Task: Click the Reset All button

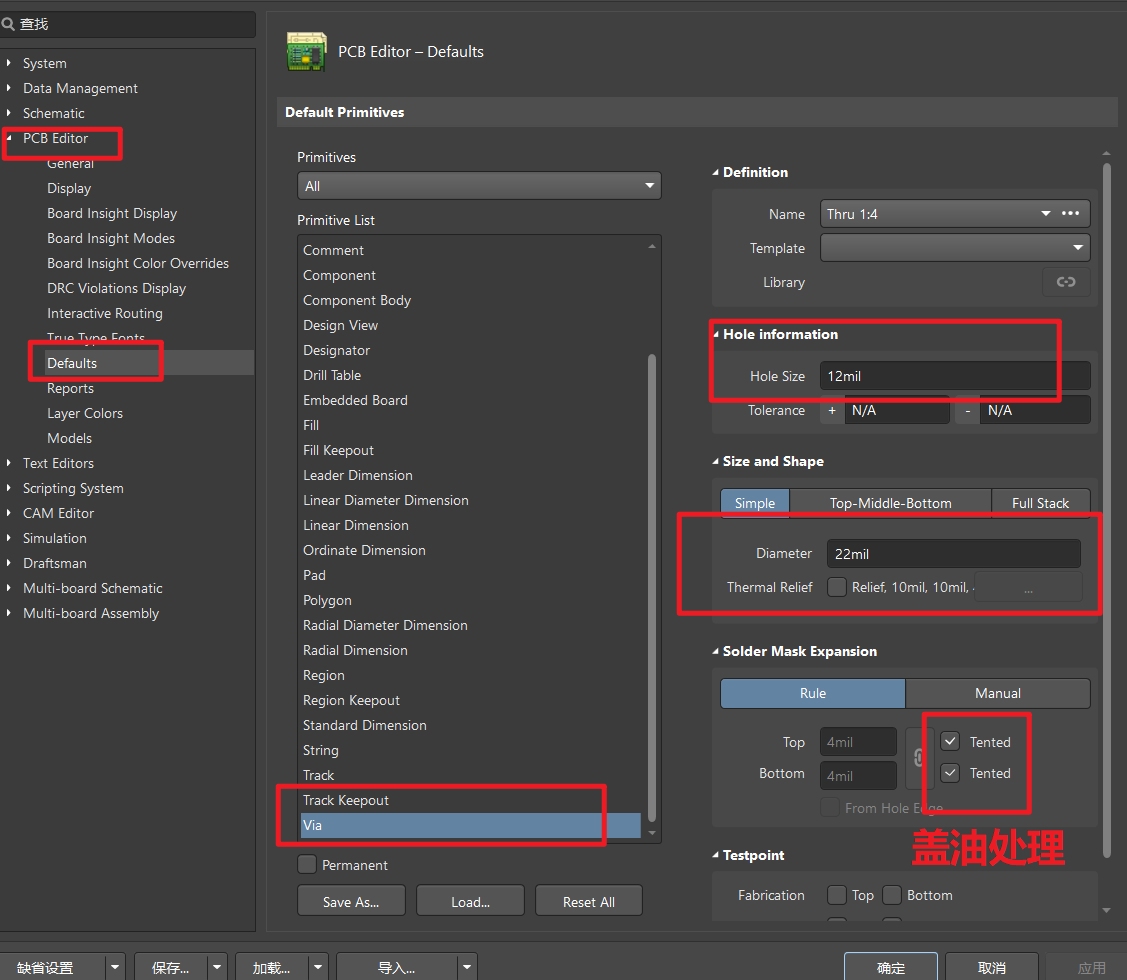Action: 589,901
